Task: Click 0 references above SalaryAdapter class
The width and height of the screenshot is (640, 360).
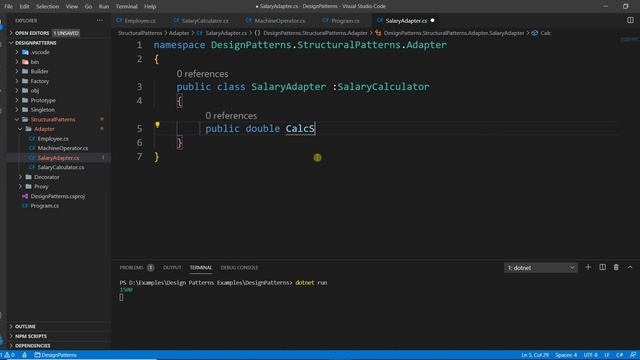Action: (x=202, y=74)
